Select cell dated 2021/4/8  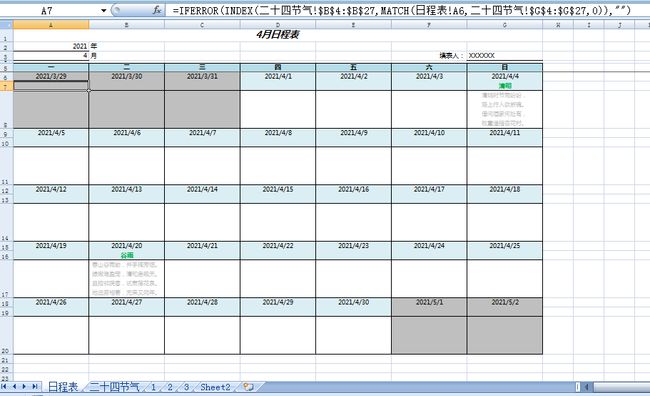point(278,133)
